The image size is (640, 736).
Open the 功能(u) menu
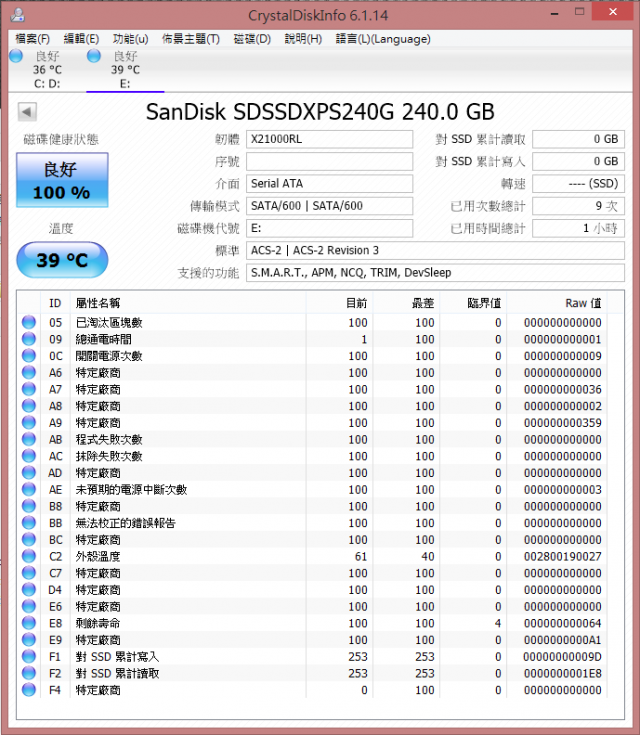click(x=131, y=39)
